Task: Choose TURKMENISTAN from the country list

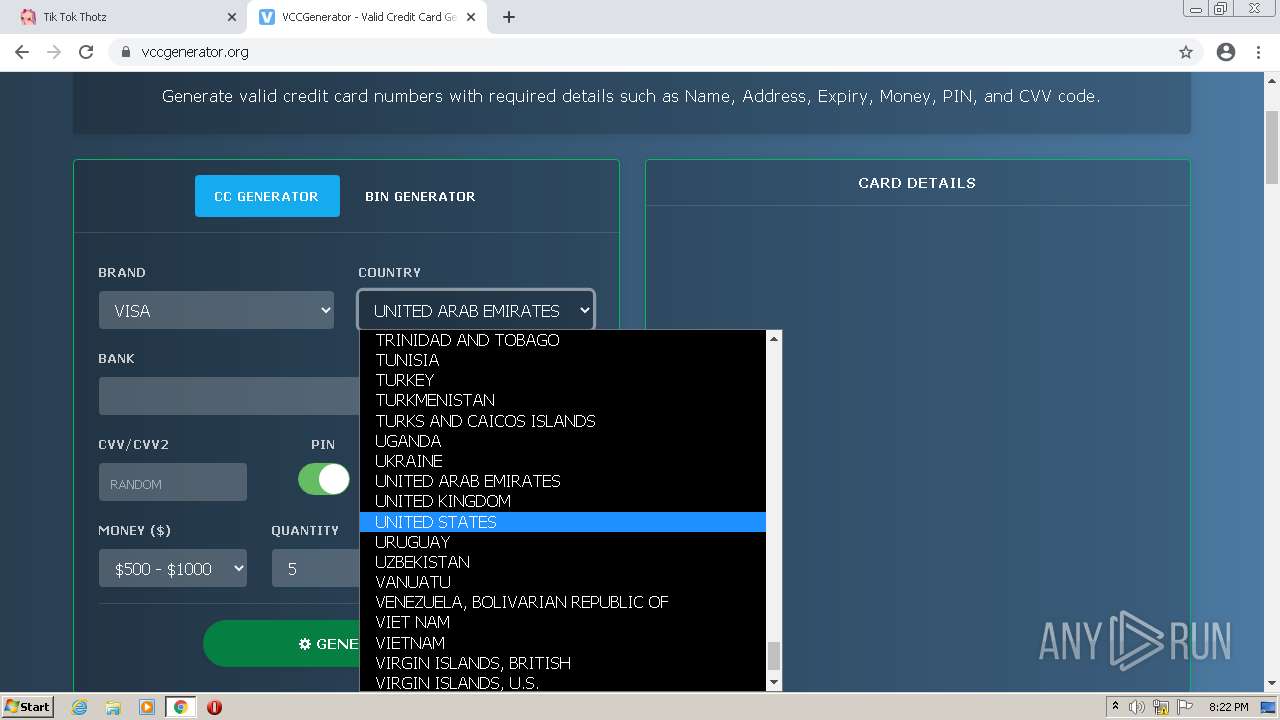Action: [x=563, y=400]
